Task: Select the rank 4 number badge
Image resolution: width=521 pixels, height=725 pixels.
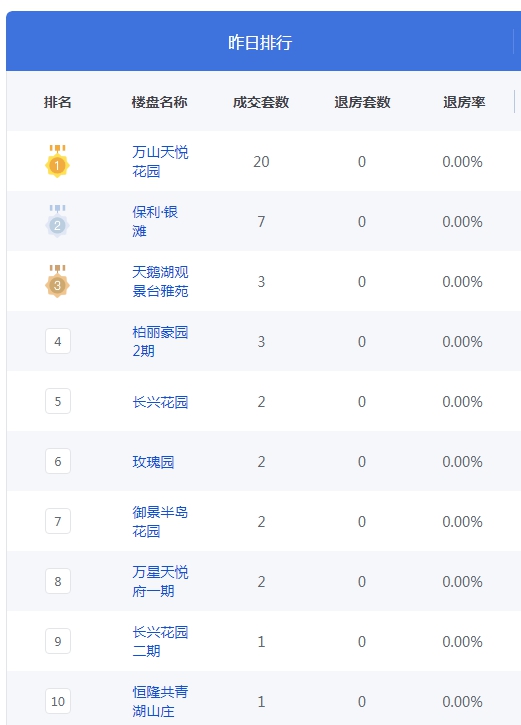Action: click(x=58, y=341)
